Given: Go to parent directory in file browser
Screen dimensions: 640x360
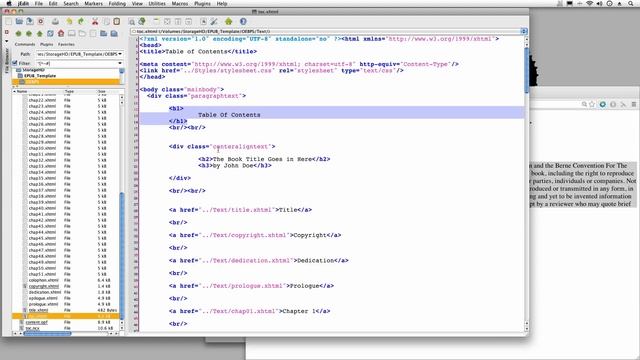Looking at the screenshot, I should (x=40, y=33).
